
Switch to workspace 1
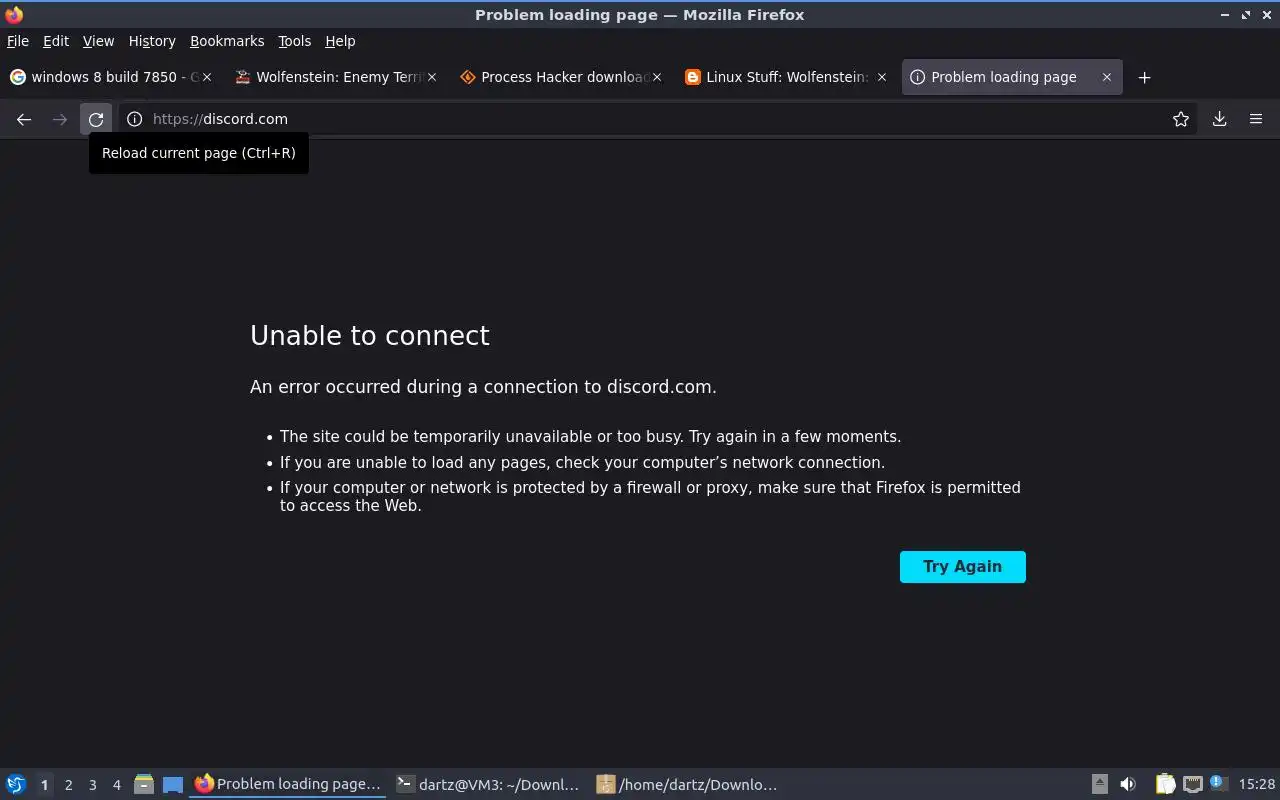click(44, 785)
